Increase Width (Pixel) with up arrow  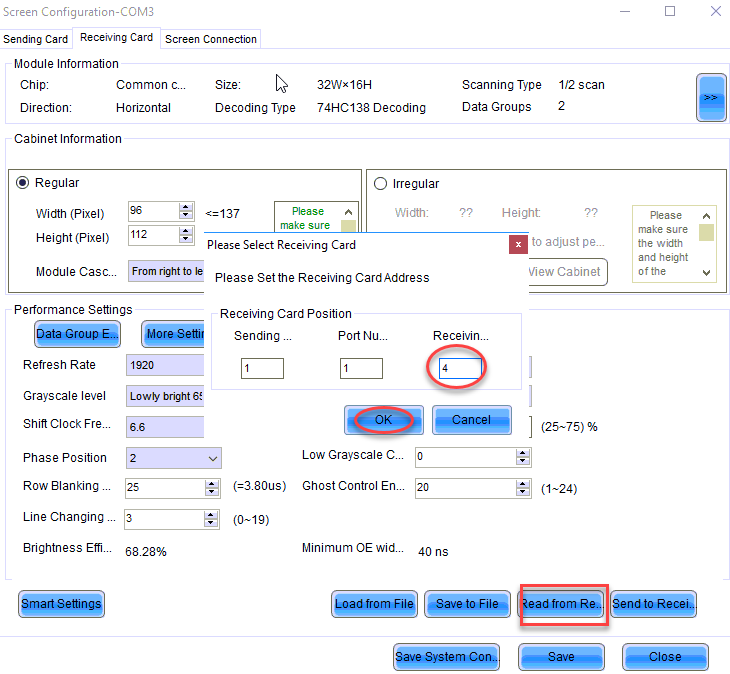tap(186, 207)
